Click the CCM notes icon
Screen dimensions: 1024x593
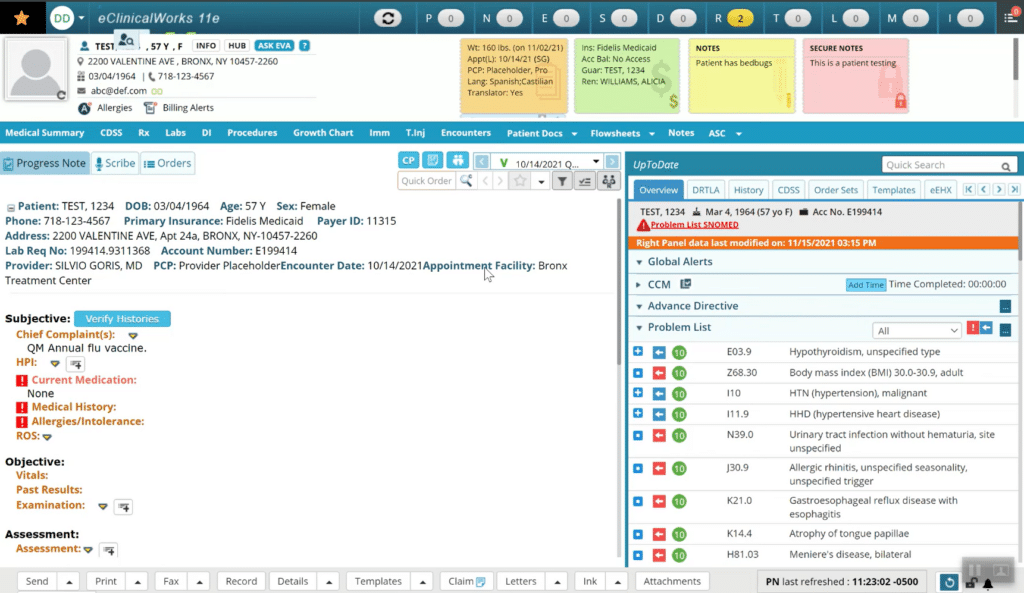(x=686, y=284)
